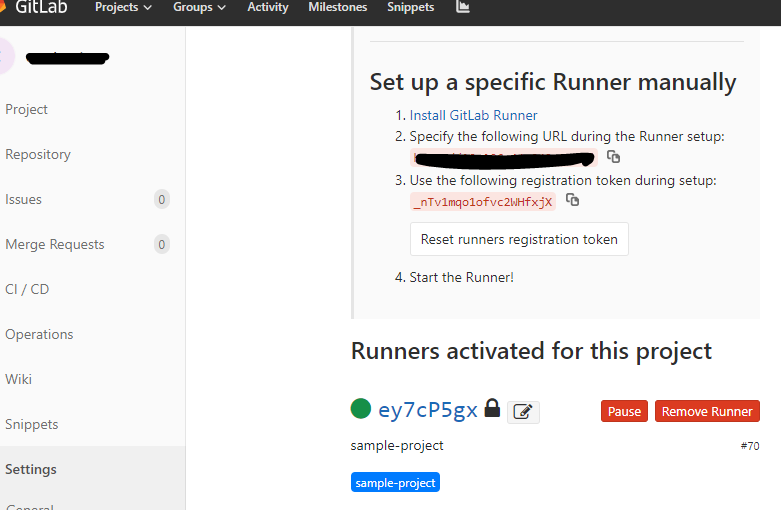Follow the Install GitLab Runner link
The width and height of the screenshot is (781, 510).
tap(473, 115)
